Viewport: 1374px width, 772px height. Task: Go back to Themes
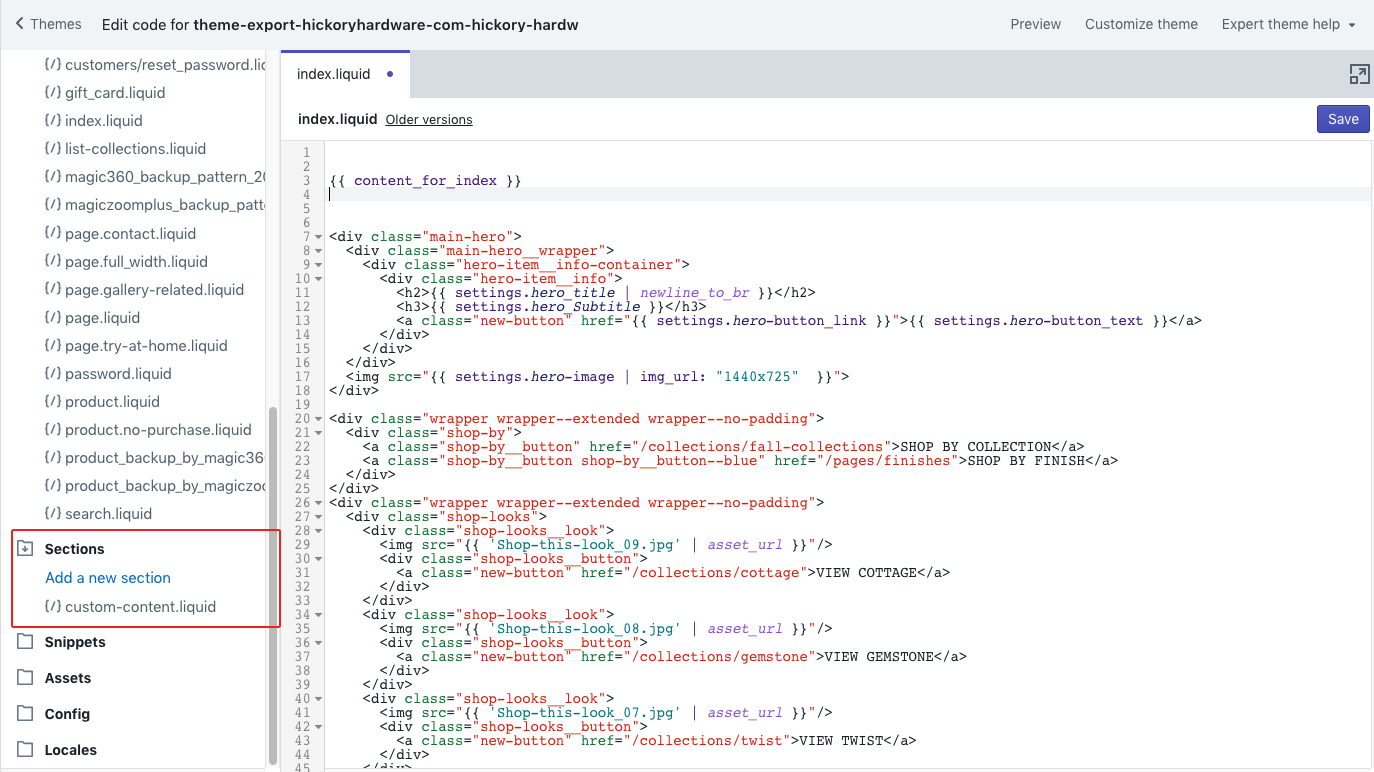pos(48,24)
